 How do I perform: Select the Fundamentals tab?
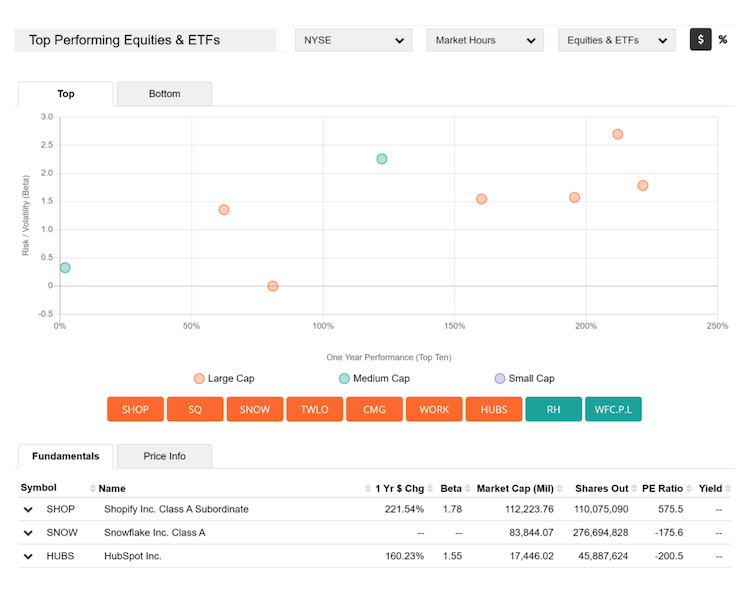tap(65, 456)
